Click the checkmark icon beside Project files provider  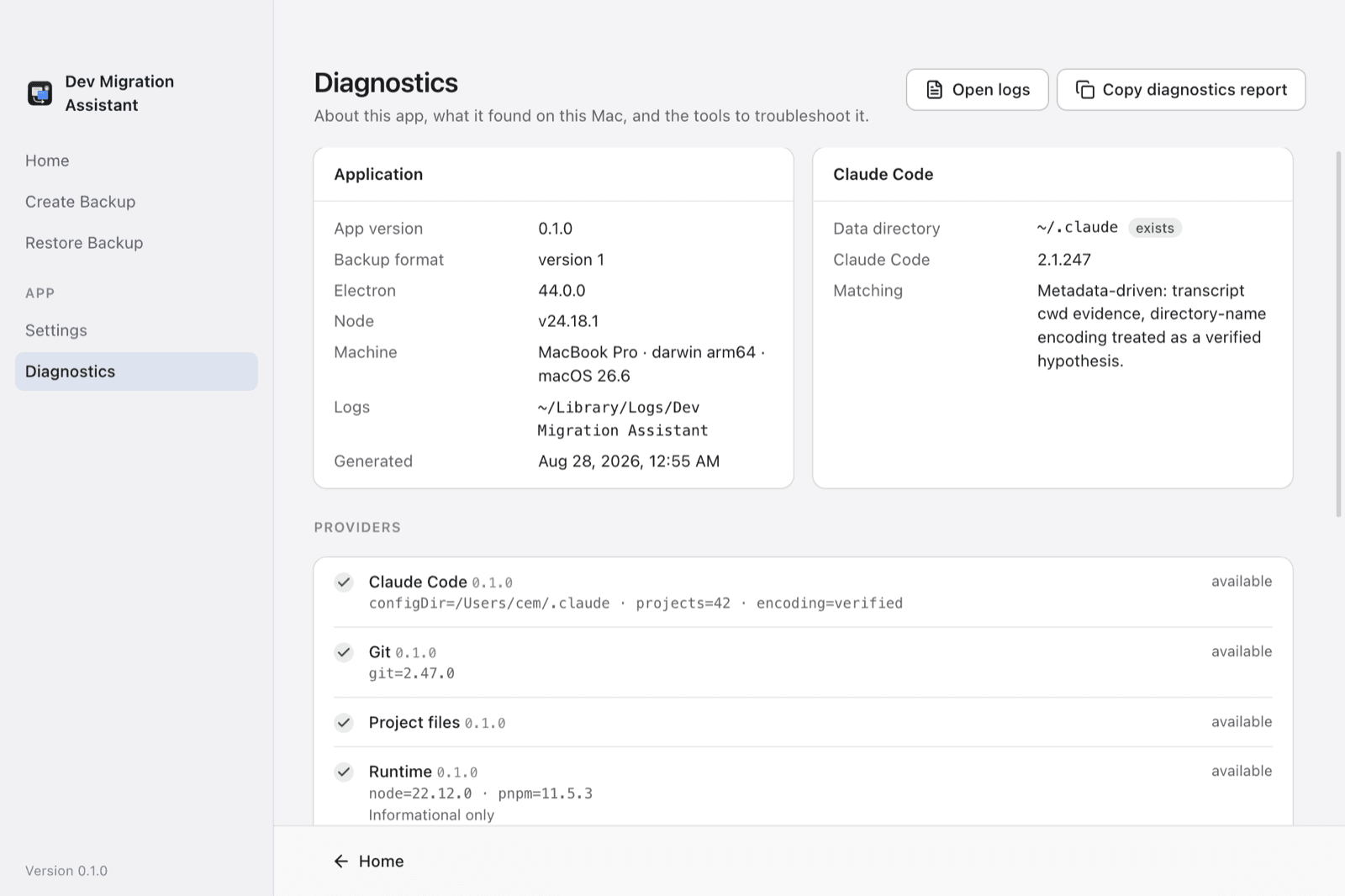pyautogui.click(x=344, y=723)
